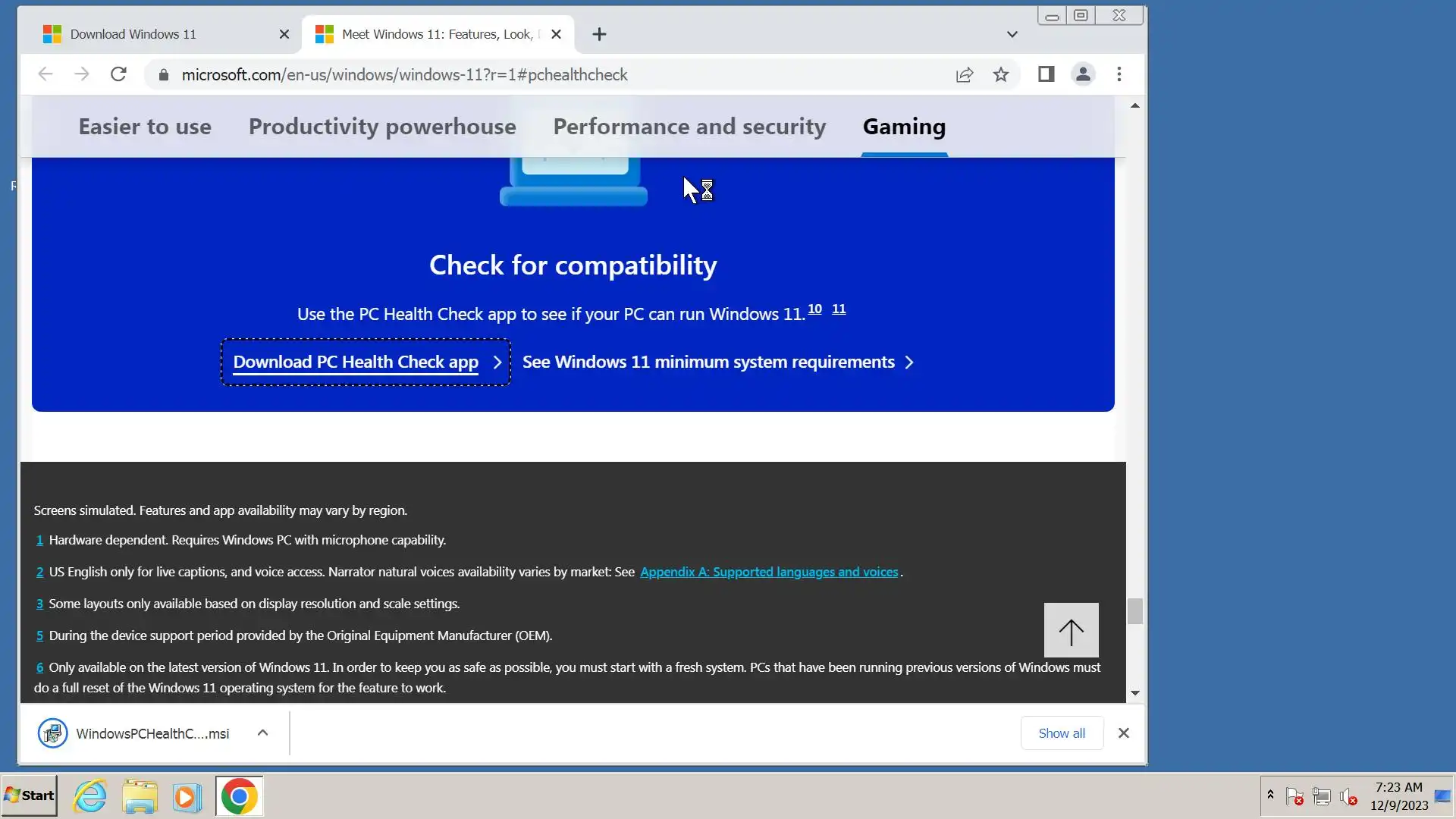Image resolution: width=1456 pixels, height=819 pixels.
Task: Open Windows 11 minimum system requirements link
Action: click(x=708, y=362)
